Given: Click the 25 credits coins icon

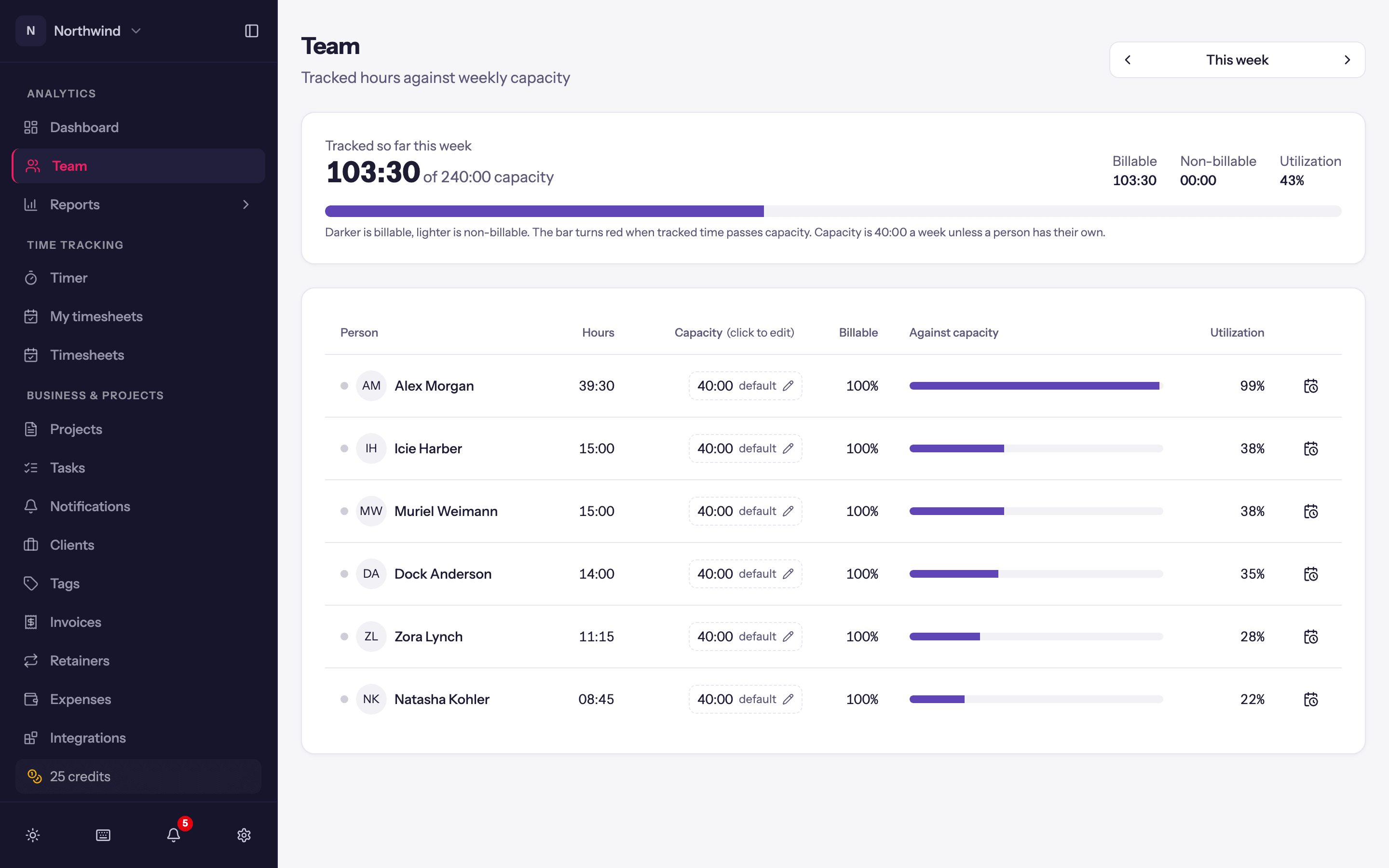Looking at the screenshot, I should [x=34, y=776].
